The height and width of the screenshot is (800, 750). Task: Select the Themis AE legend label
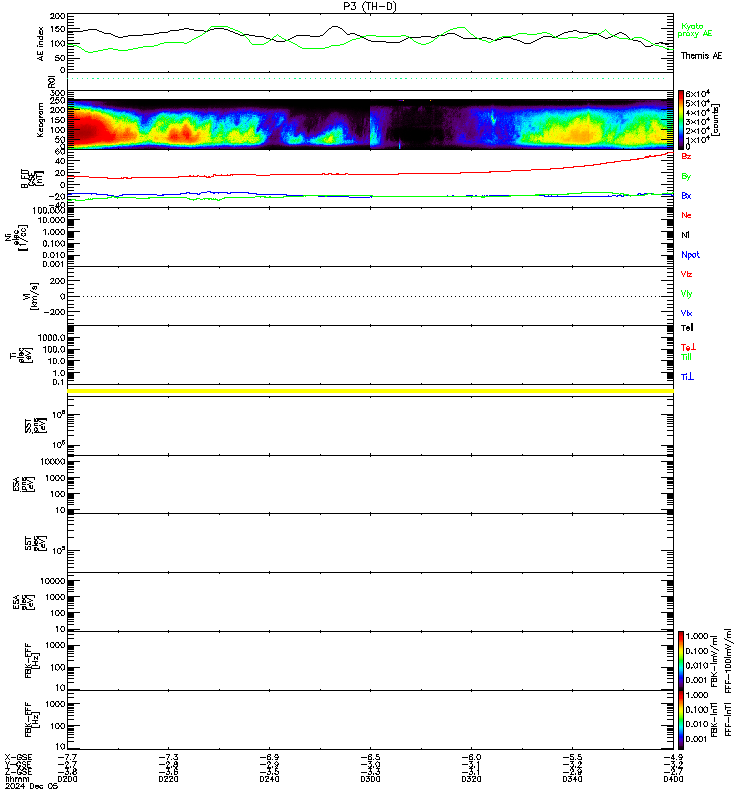tap(701, 56)
